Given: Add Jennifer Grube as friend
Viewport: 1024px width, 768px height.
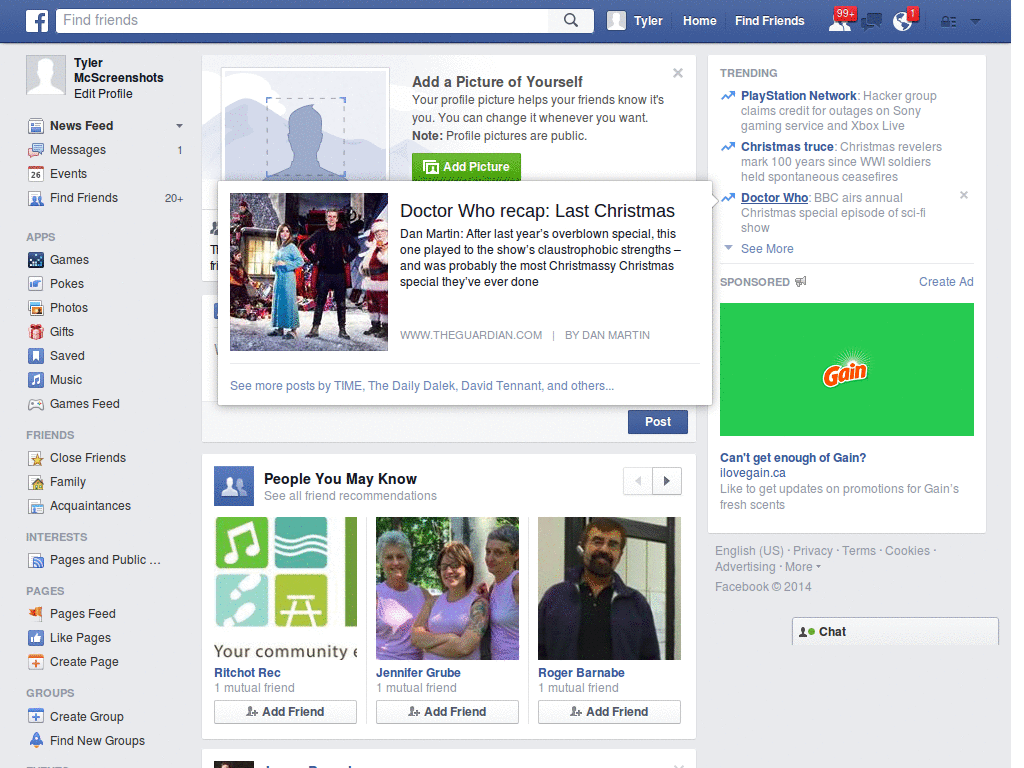Looking at the screenshot, I should [447, 712].
